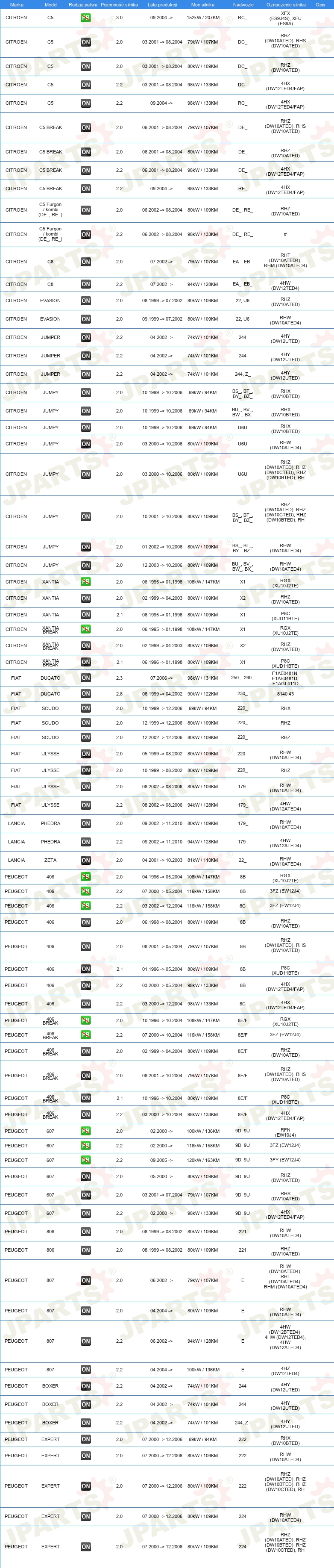Click ON icon in Lancia Zeta row
The image size is (334, 1568).
point(86,860)
